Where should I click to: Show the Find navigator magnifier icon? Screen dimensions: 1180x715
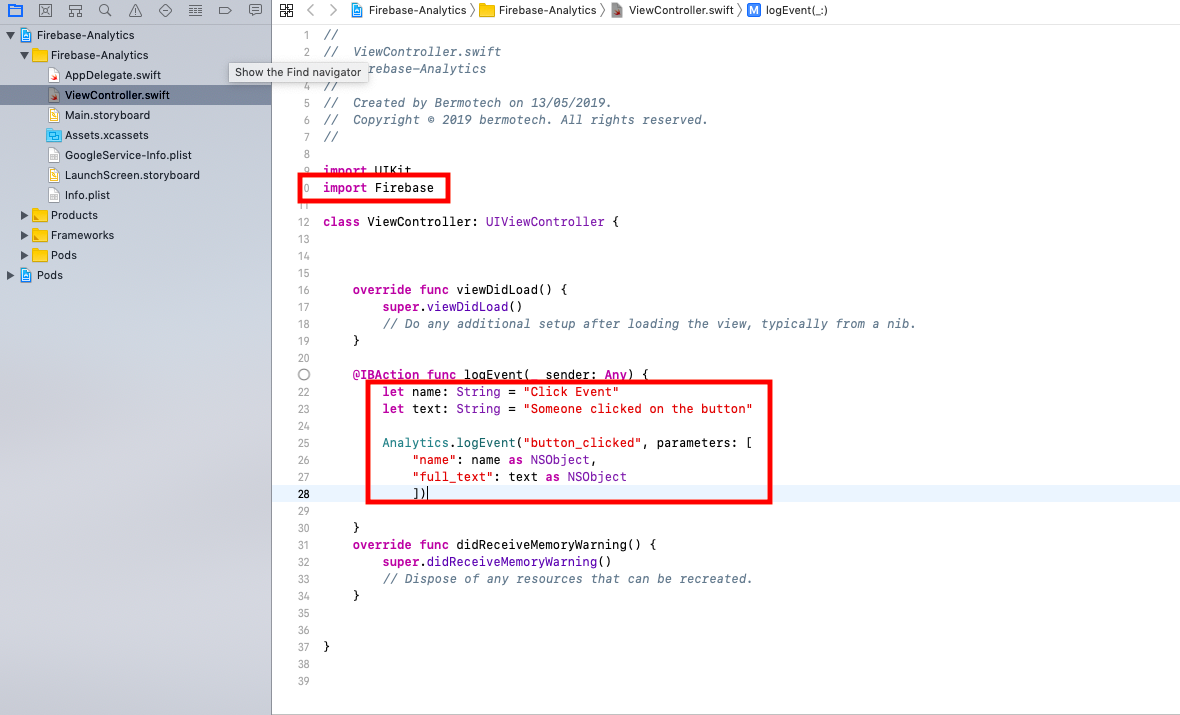(105, 11)
